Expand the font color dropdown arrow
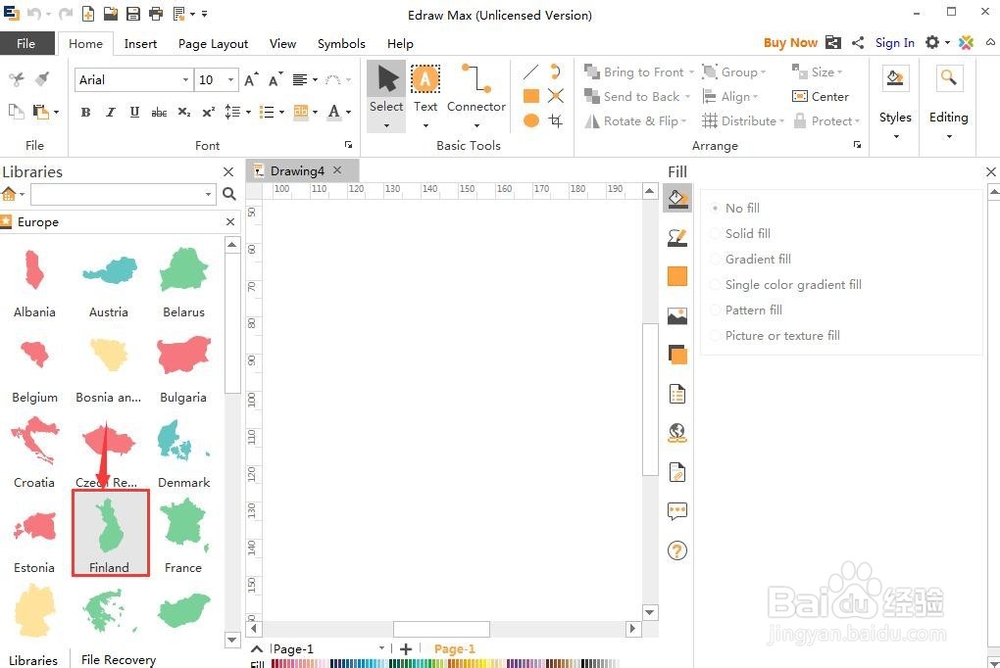 [x=348, y=112]
